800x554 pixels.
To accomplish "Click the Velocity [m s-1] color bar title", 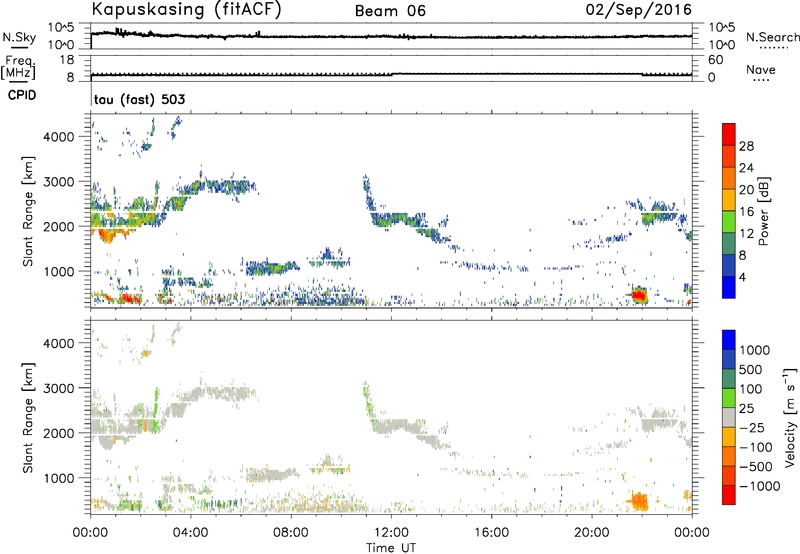I will point(790,417).
